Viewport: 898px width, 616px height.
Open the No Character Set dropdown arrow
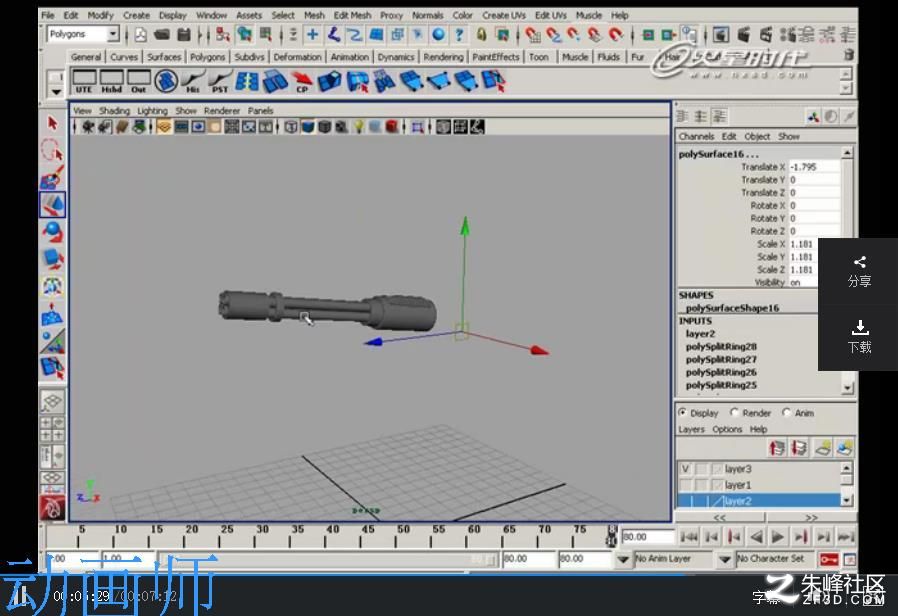pos(725,559)
